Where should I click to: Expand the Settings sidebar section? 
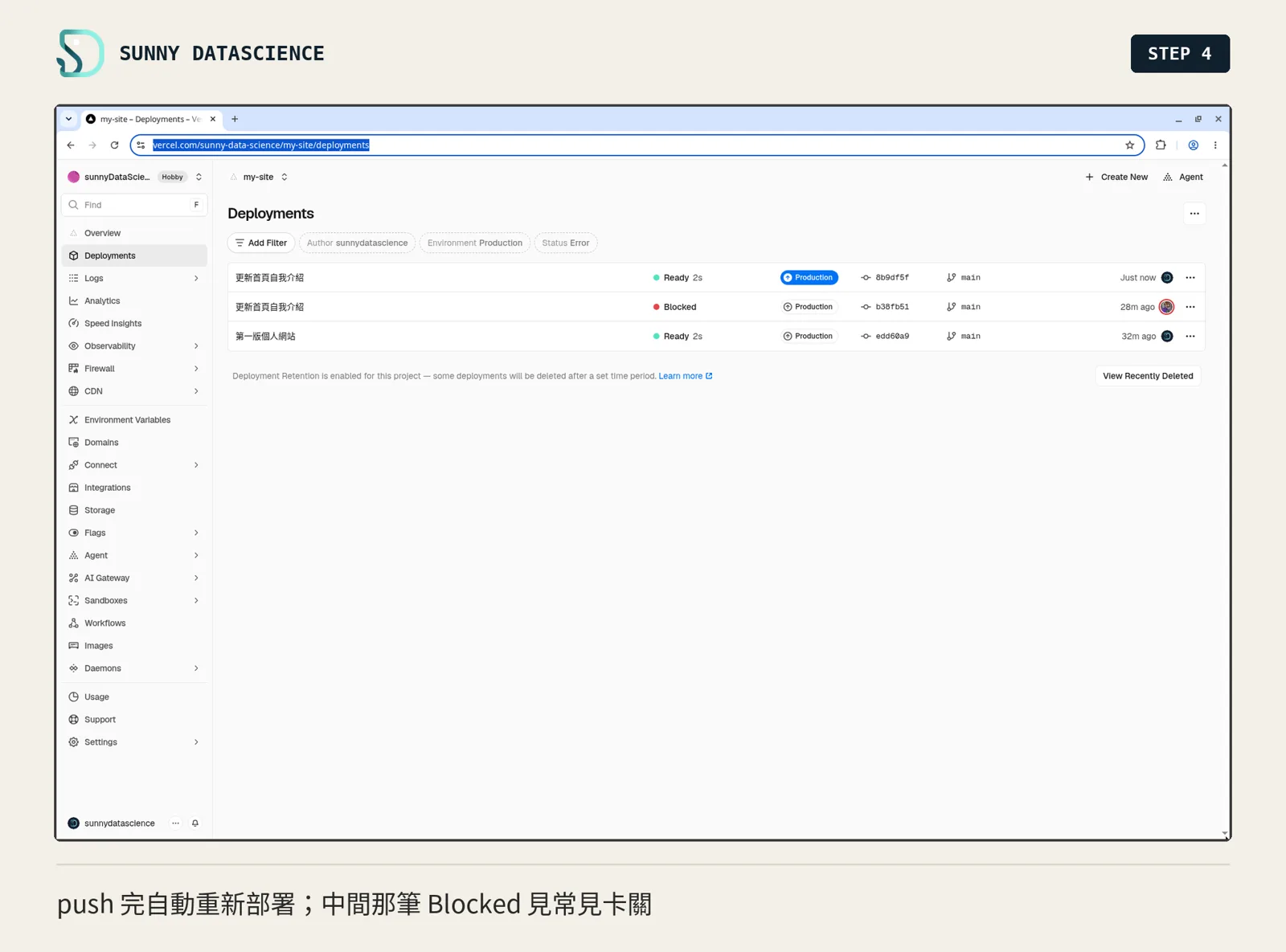(196, 742)
